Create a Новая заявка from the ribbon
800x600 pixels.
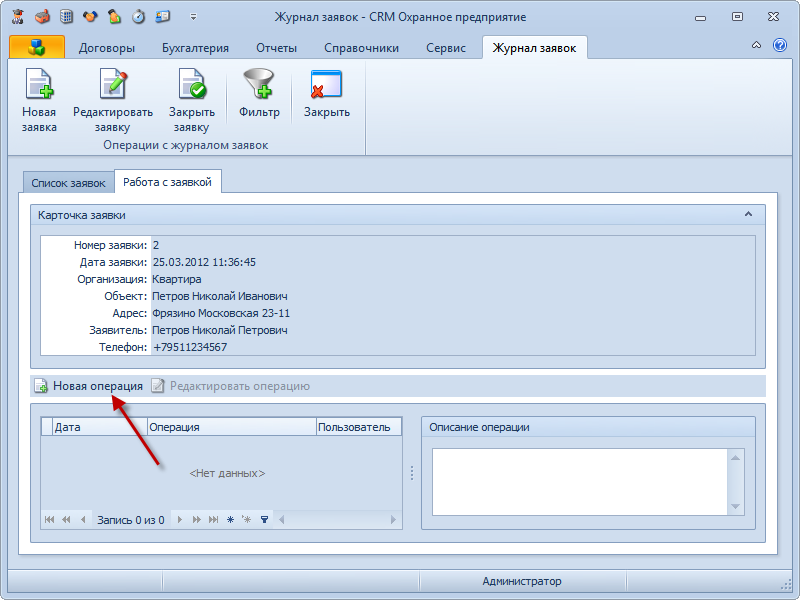click(39, 101)
